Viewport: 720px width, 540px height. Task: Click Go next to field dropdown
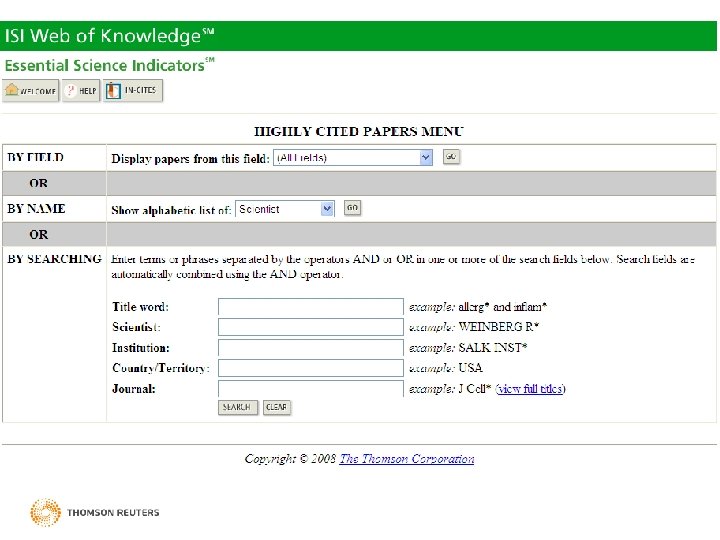[451, 157]
